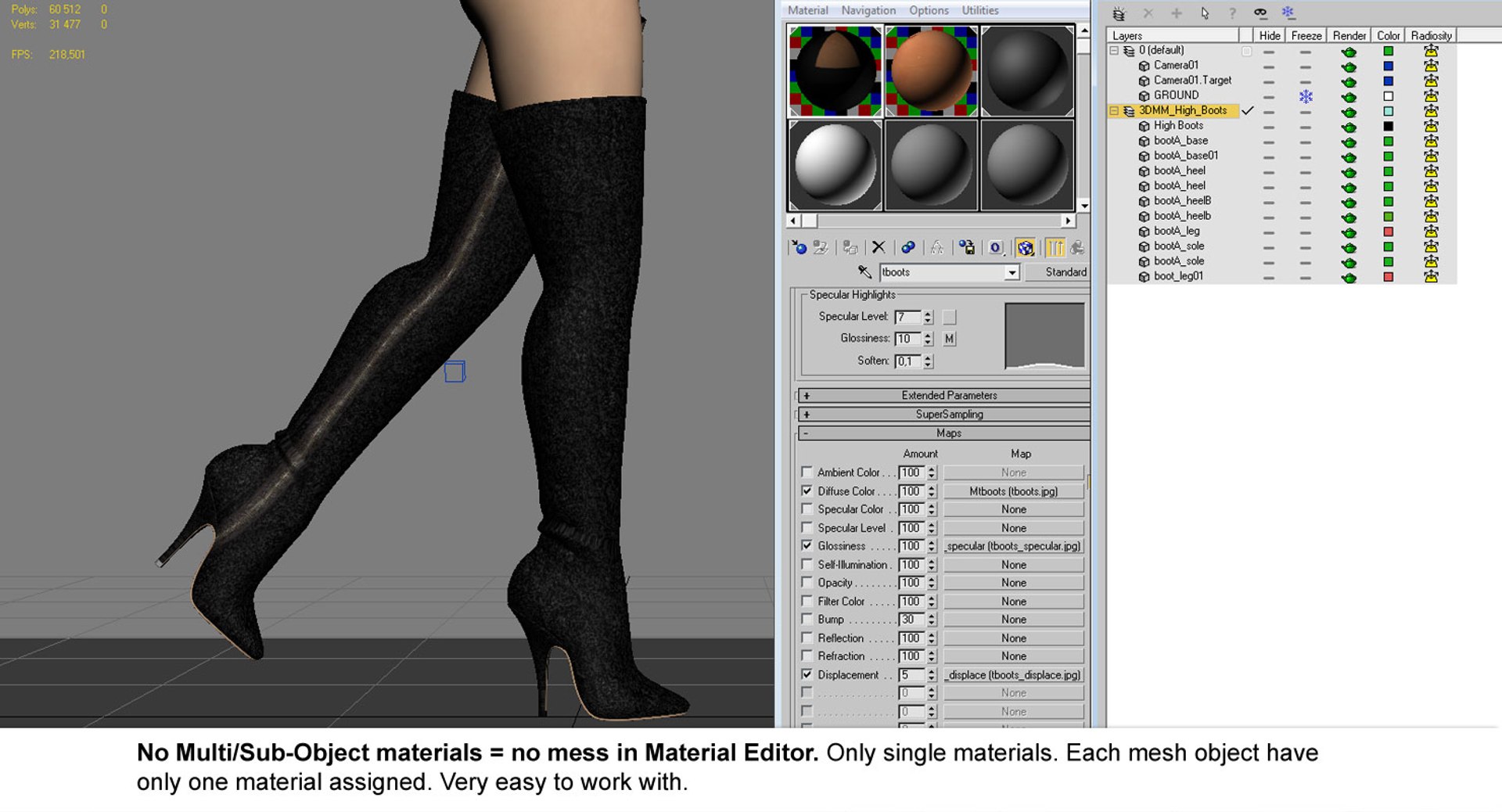Click Assign Material to Selection icon
Image resolution: width=1502 pixels, height=812 pixels.
(x=850, y=248)
